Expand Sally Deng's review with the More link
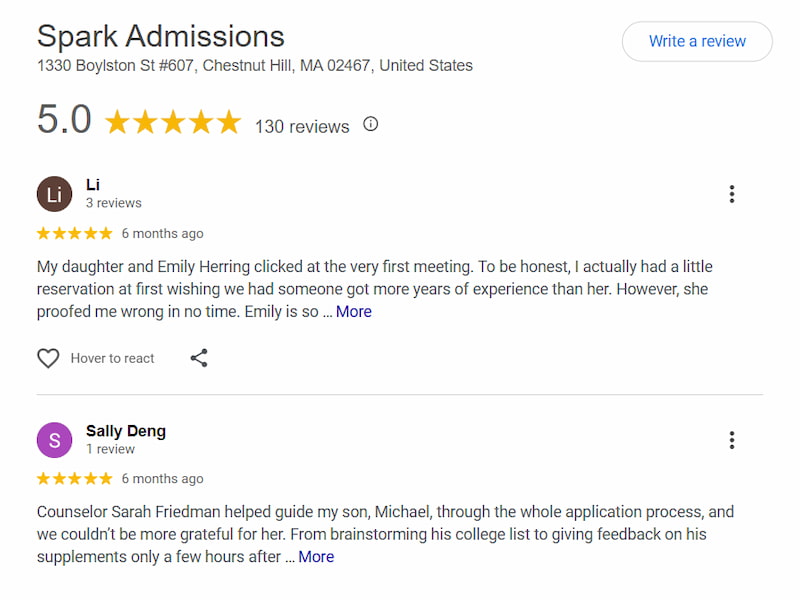800x600 pixels. [316, 556]
